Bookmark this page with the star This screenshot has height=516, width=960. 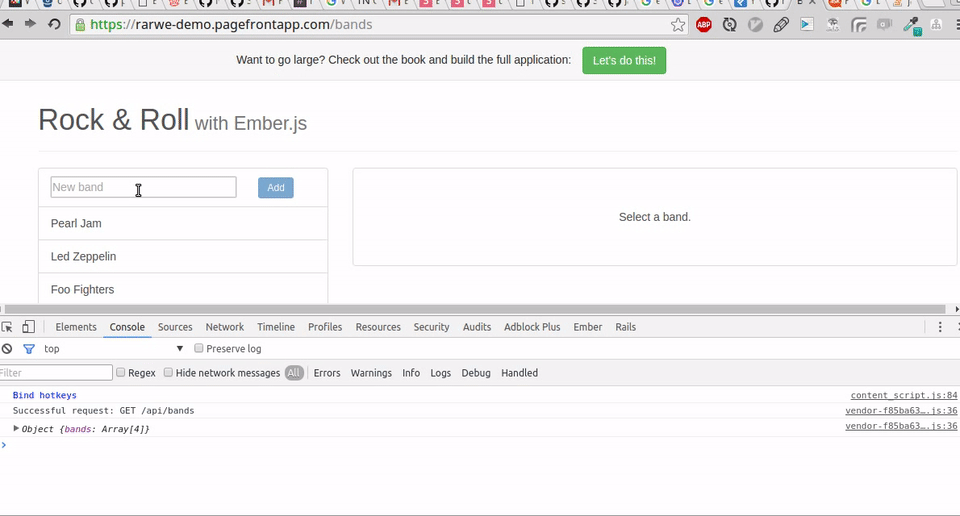(678, 25)
